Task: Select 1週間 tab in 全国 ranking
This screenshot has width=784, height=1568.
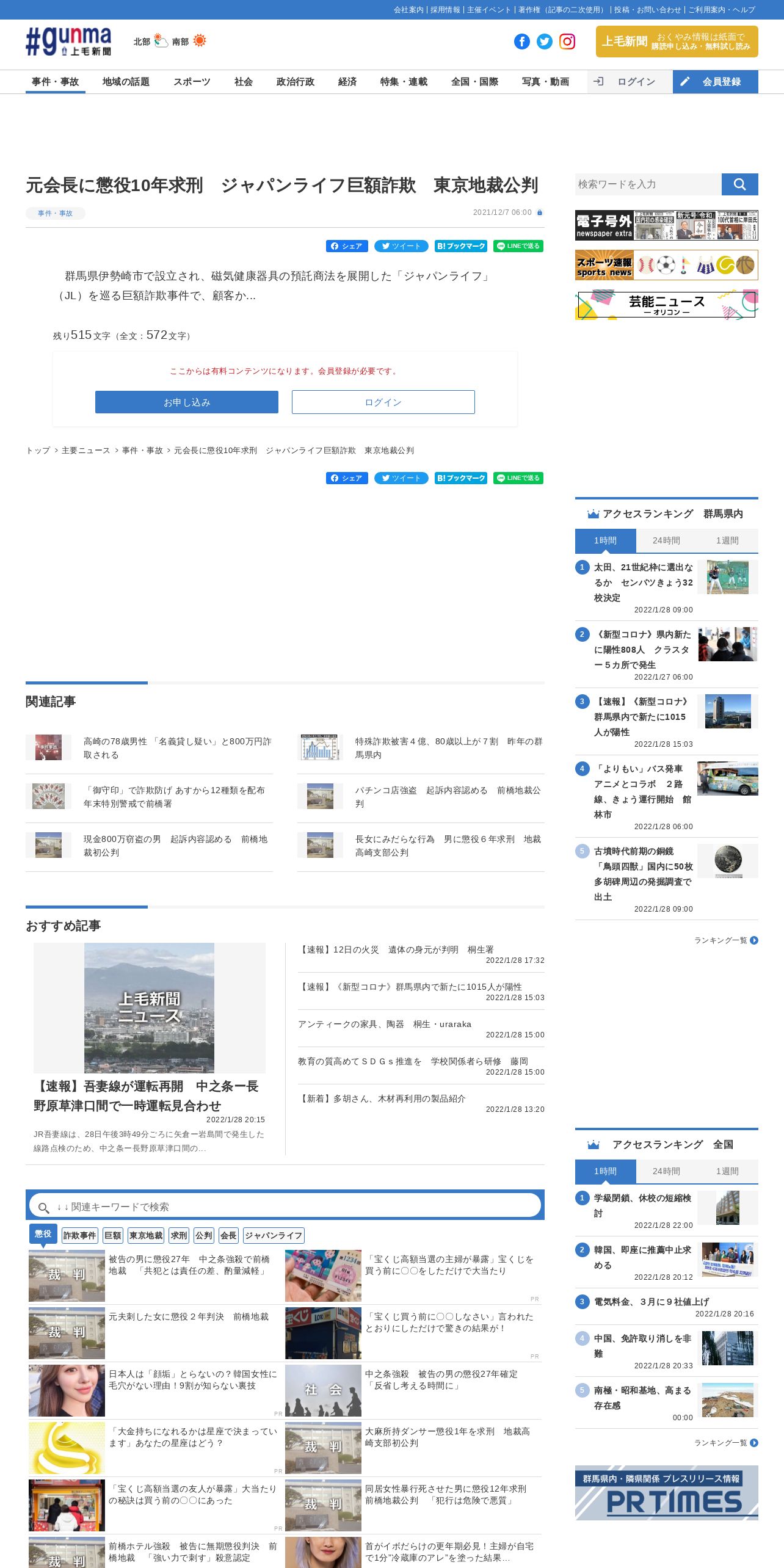Action: click(727, 1172)
